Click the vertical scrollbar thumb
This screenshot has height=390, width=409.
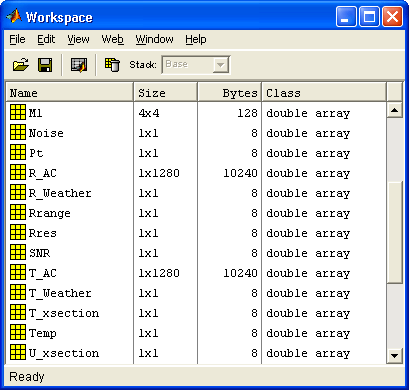pyautogui.click(x=395, y=233)
